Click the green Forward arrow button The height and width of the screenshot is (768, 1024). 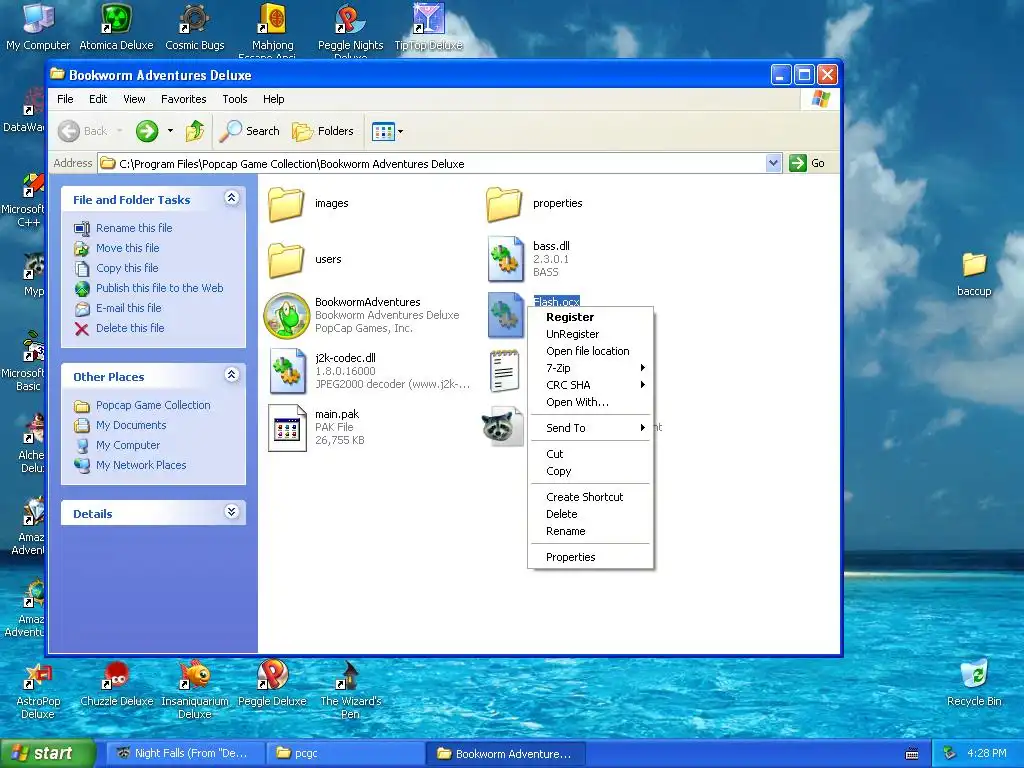[x=147, y=131]
